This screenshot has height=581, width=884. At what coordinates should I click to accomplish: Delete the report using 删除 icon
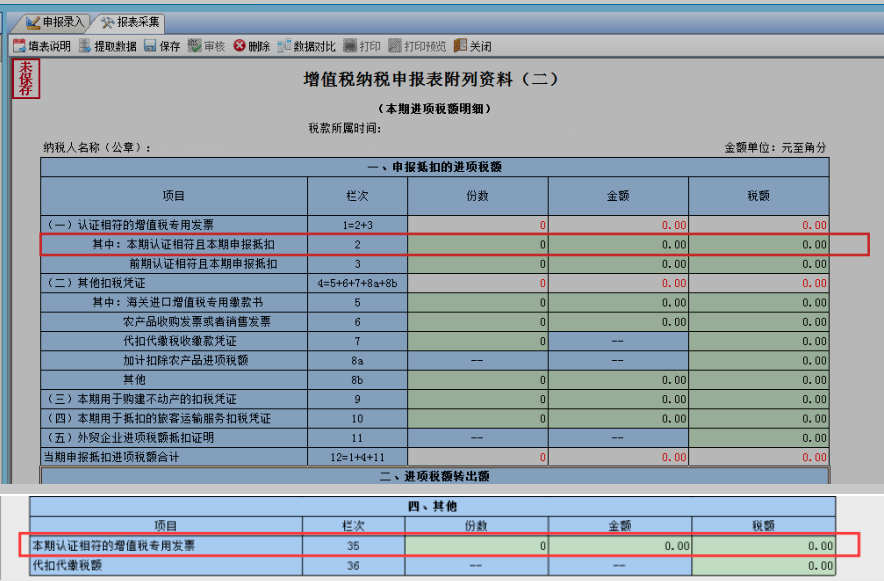240,46
